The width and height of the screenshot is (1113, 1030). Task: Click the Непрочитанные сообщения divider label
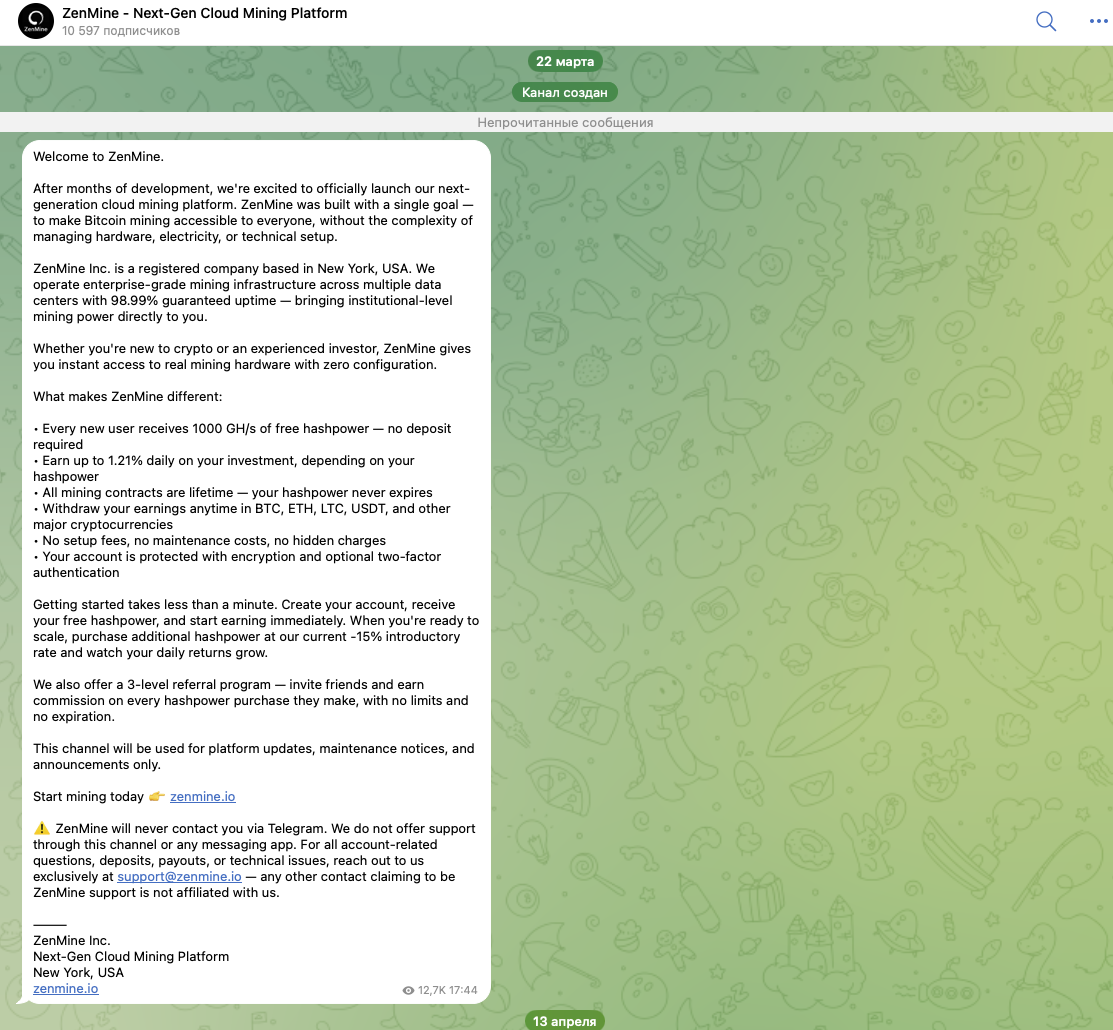(x=565, y=122)
